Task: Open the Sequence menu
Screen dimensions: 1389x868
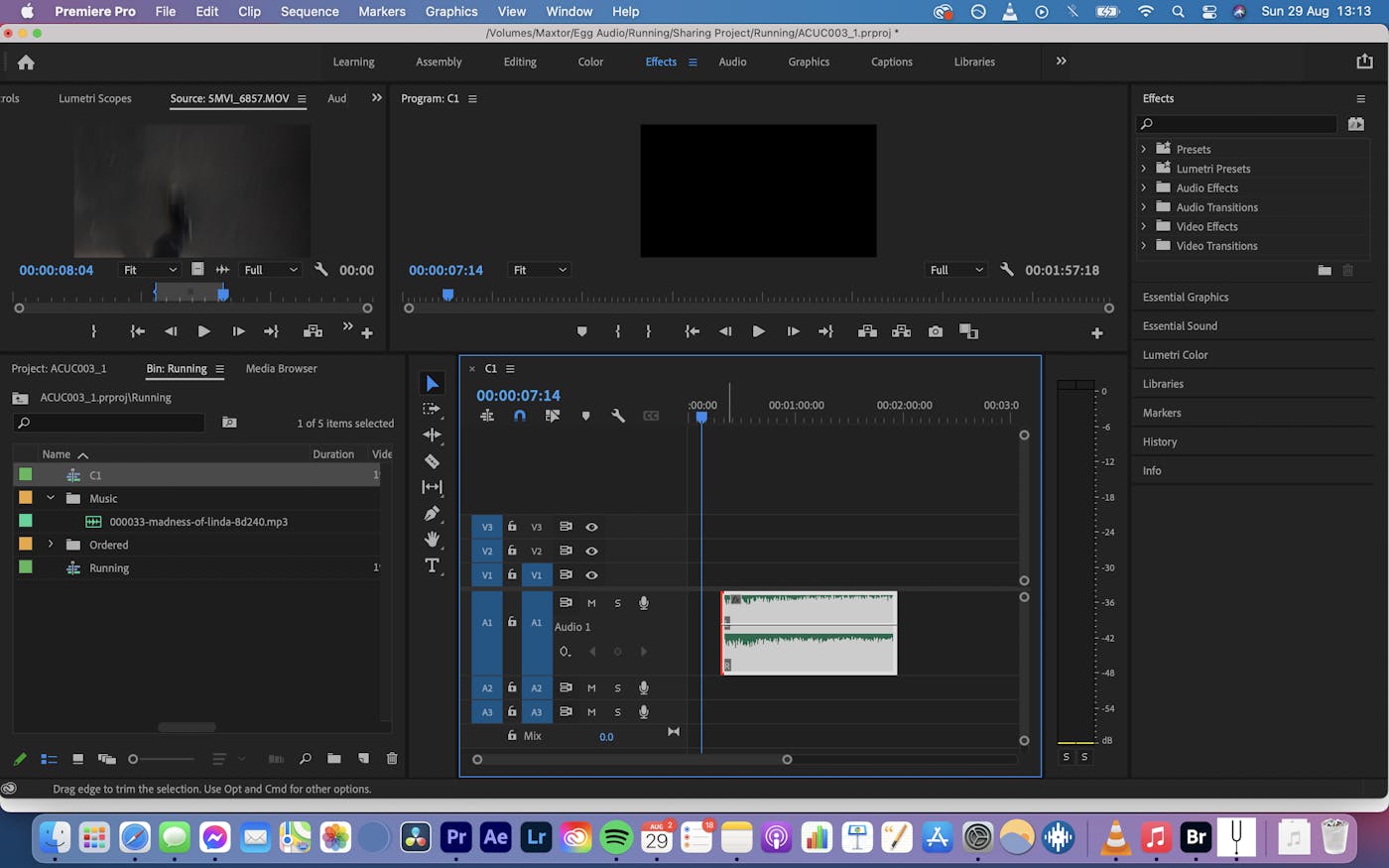Action: [310, 12]
